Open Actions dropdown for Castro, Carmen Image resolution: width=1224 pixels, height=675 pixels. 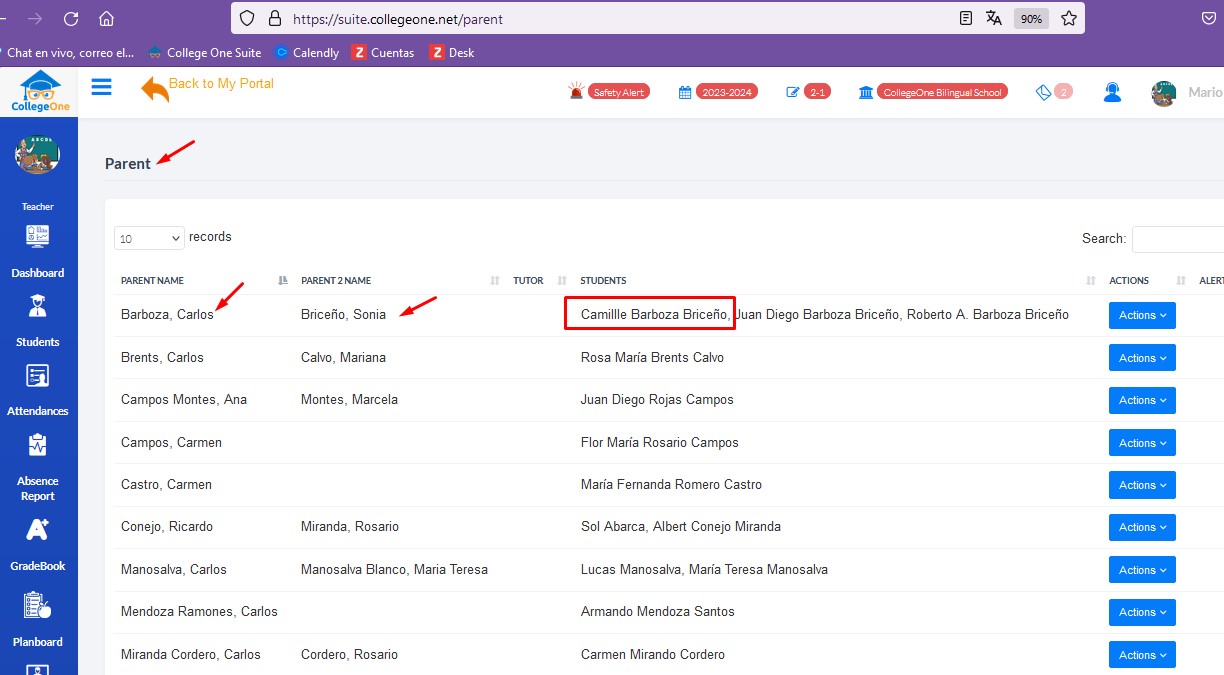point(1142,485)
